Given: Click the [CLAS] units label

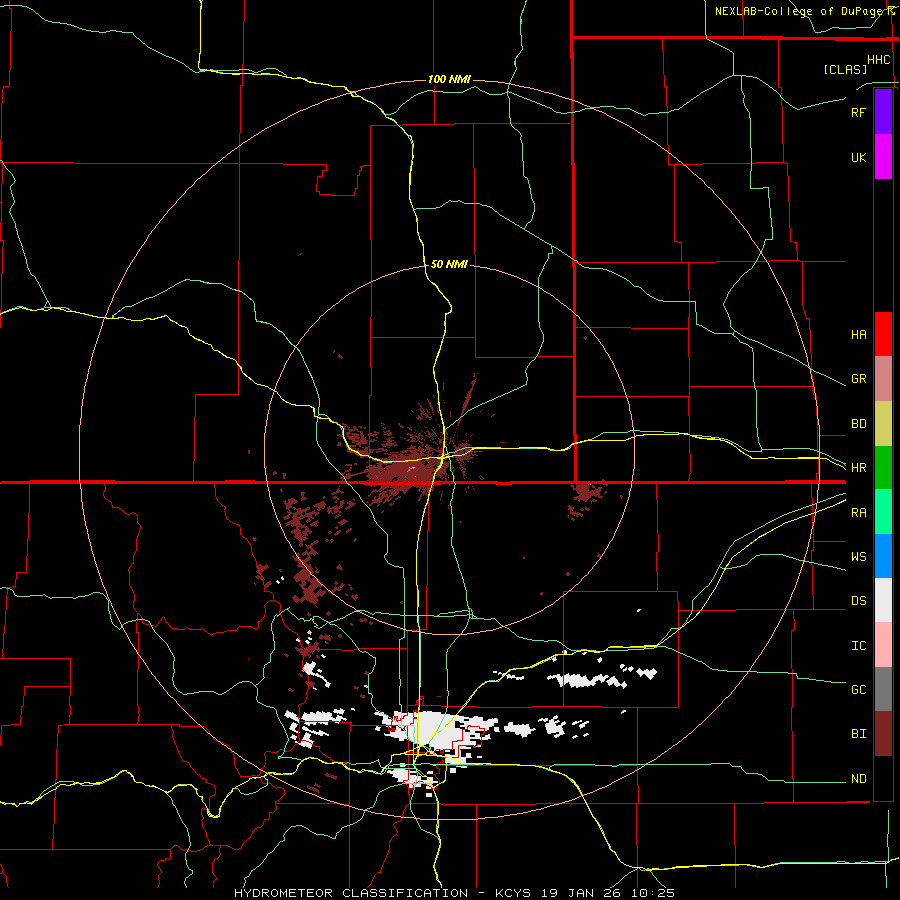Looking at the screenshot, I should pyautogui.click(x=845, y=69).
